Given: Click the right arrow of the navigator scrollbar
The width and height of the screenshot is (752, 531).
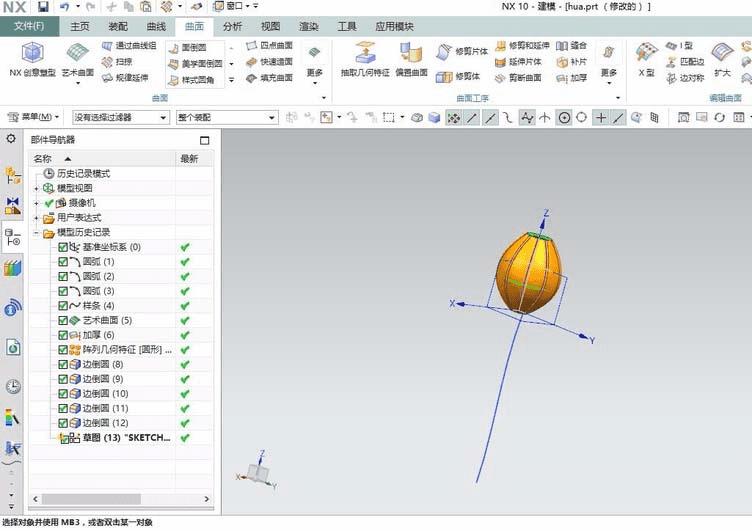Looking at the screenshot, I should [x=207, y=499].
